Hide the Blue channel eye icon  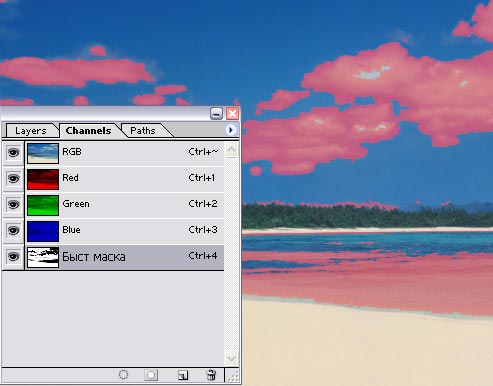coord(13,231)
